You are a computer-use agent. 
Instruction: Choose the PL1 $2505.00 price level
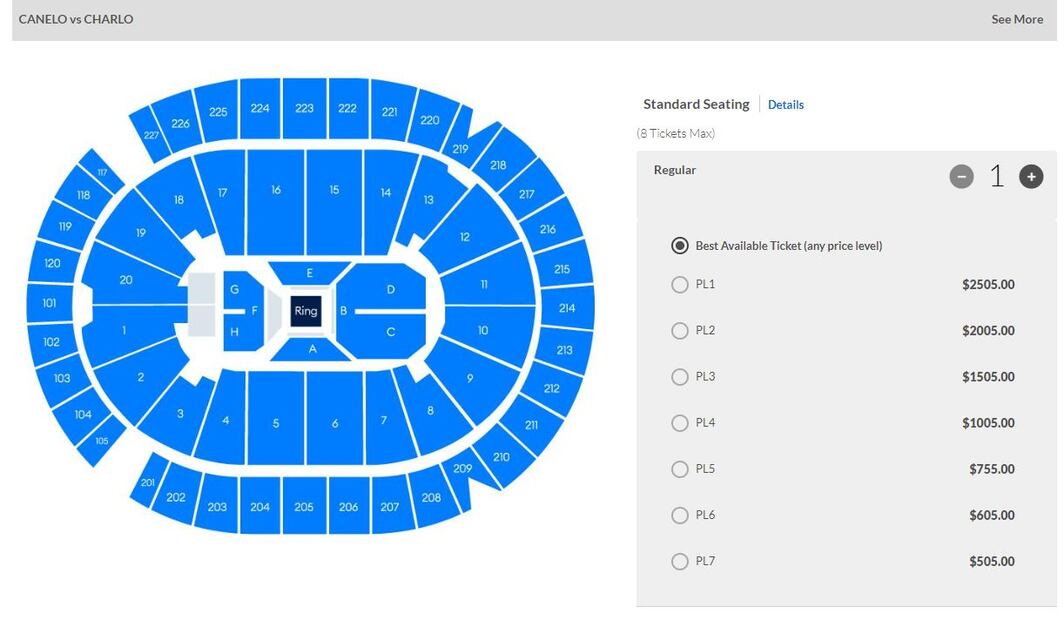point(680,285)
